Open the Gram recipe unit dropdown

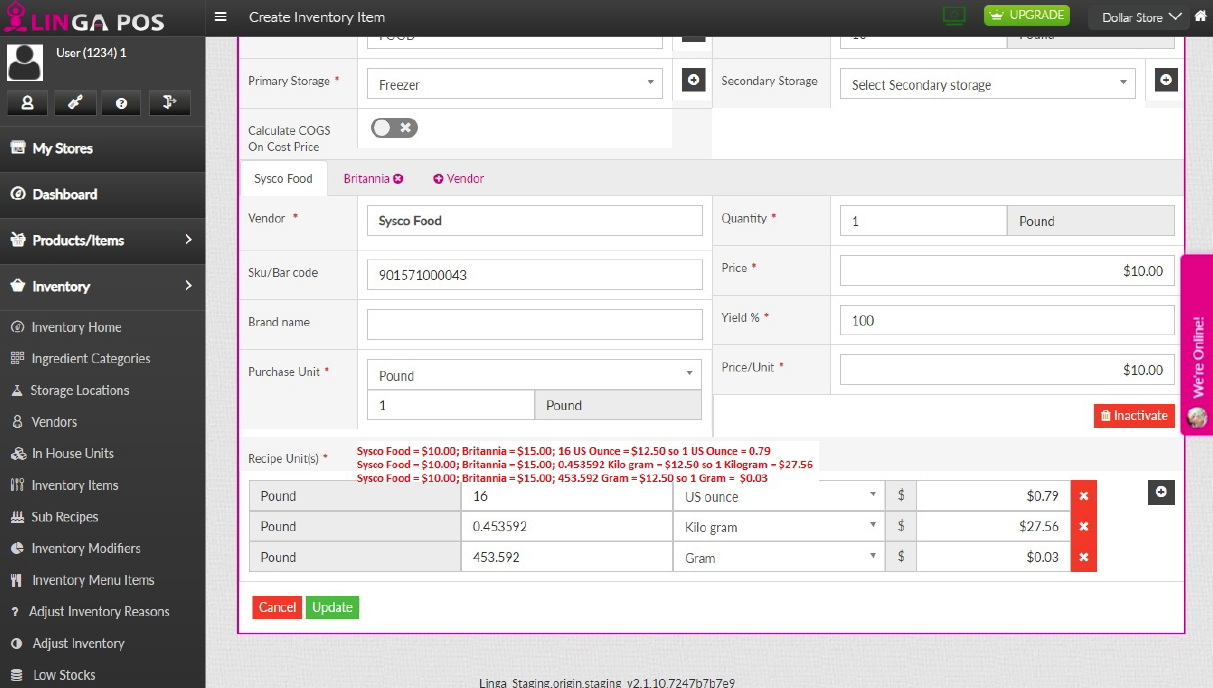click(x=779, y=557)
